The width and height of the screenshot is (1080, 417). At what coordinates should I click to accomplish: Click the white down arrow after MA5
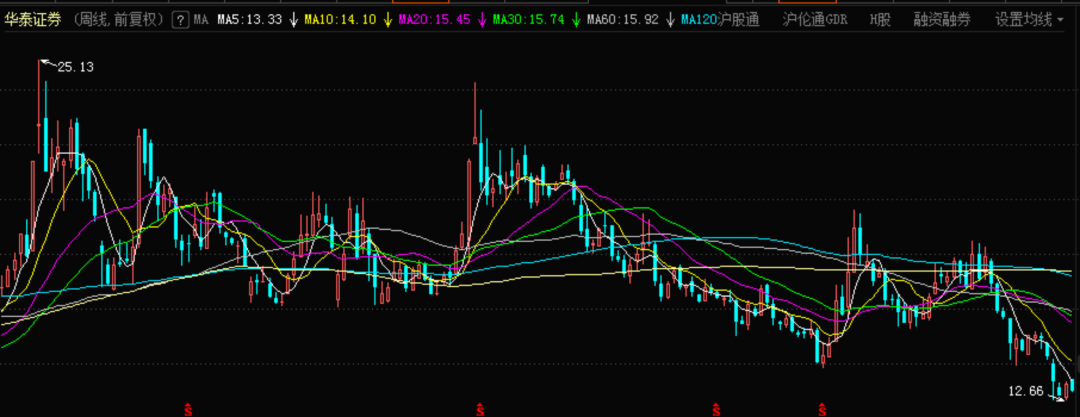coord(293,20)
